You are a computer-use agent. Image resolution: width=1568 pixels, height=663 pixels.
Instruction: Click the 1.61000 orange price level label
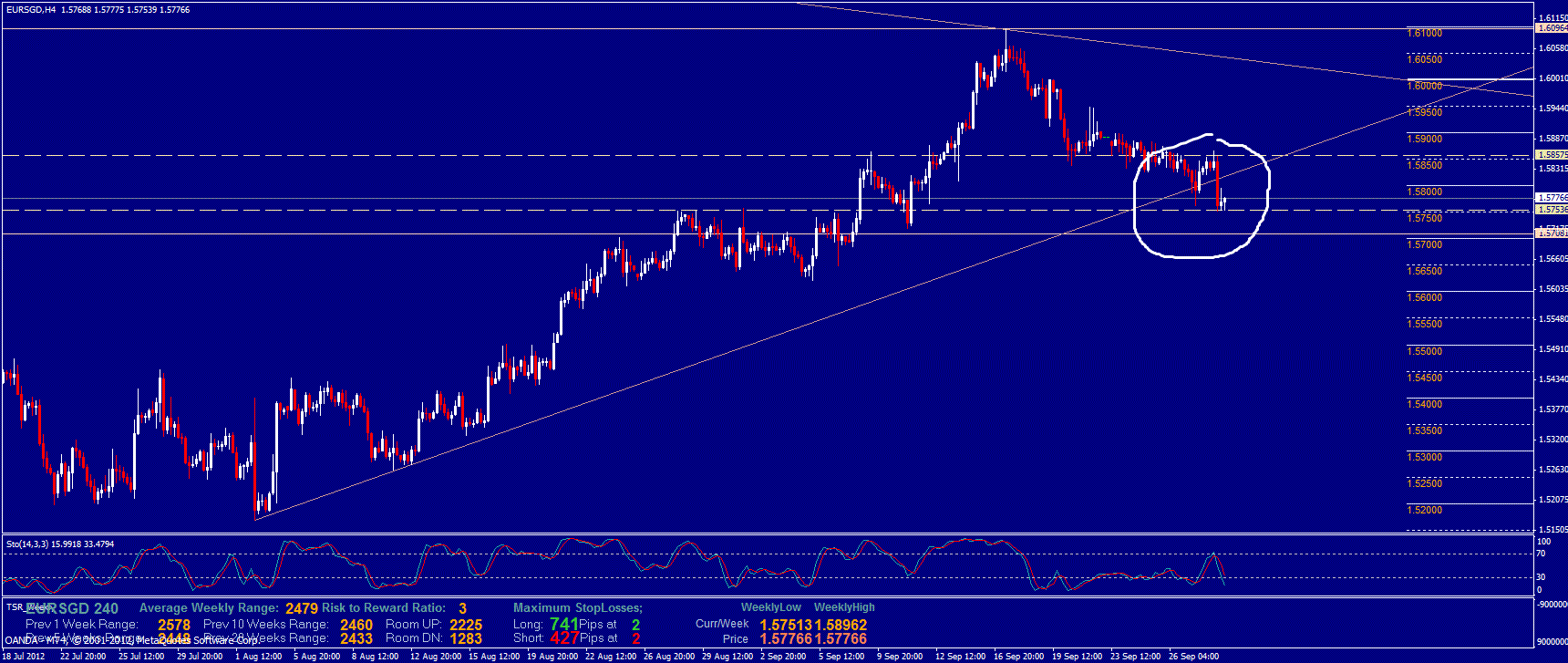click(x=1425, y=33)
